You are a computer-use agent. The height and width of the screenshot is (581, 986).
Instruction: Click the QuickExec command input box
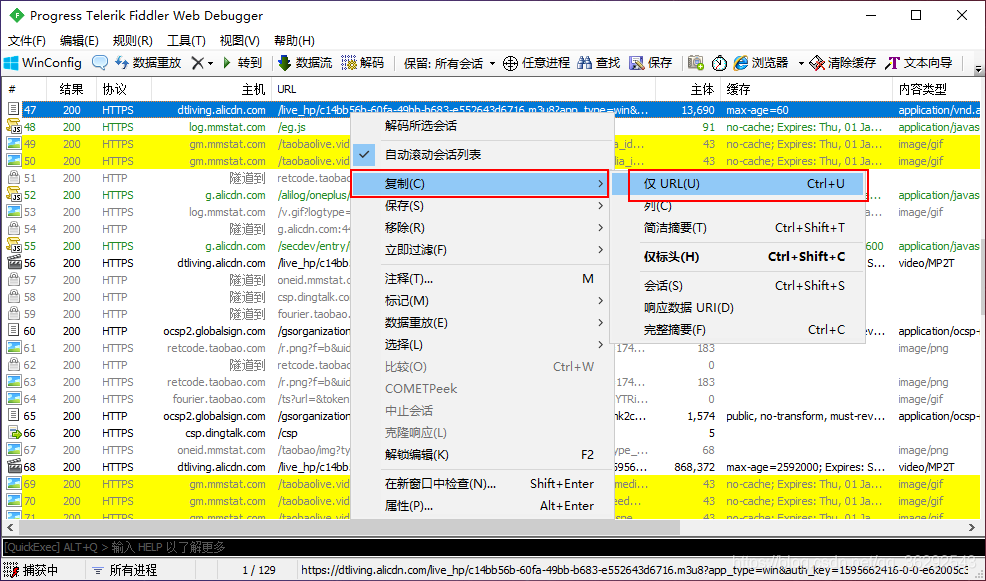[492, 547]
